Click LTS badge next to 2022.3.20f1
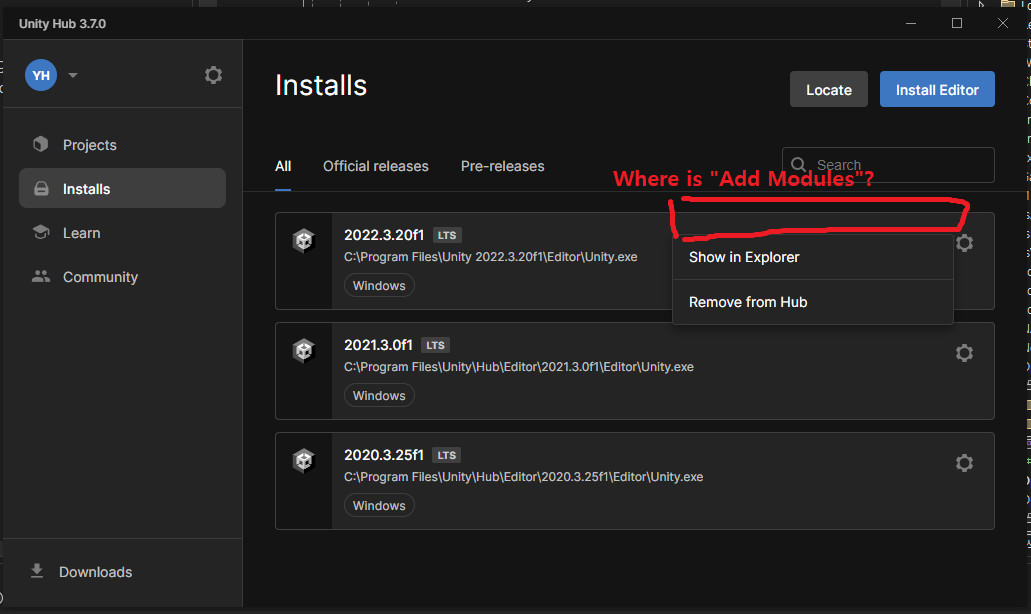Image resolution: width=1031 pixels, height=614 pixels. (447, 235)
